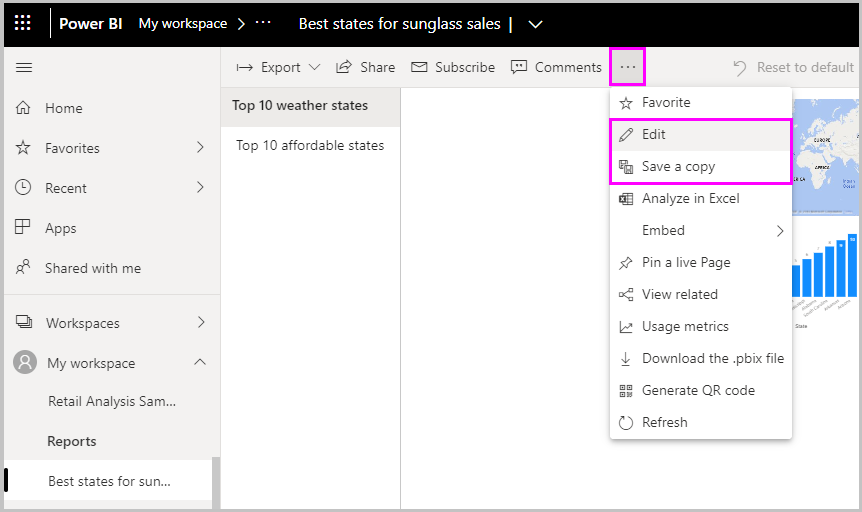Click the world map visual thumbnail

click(x=825, y=157)
